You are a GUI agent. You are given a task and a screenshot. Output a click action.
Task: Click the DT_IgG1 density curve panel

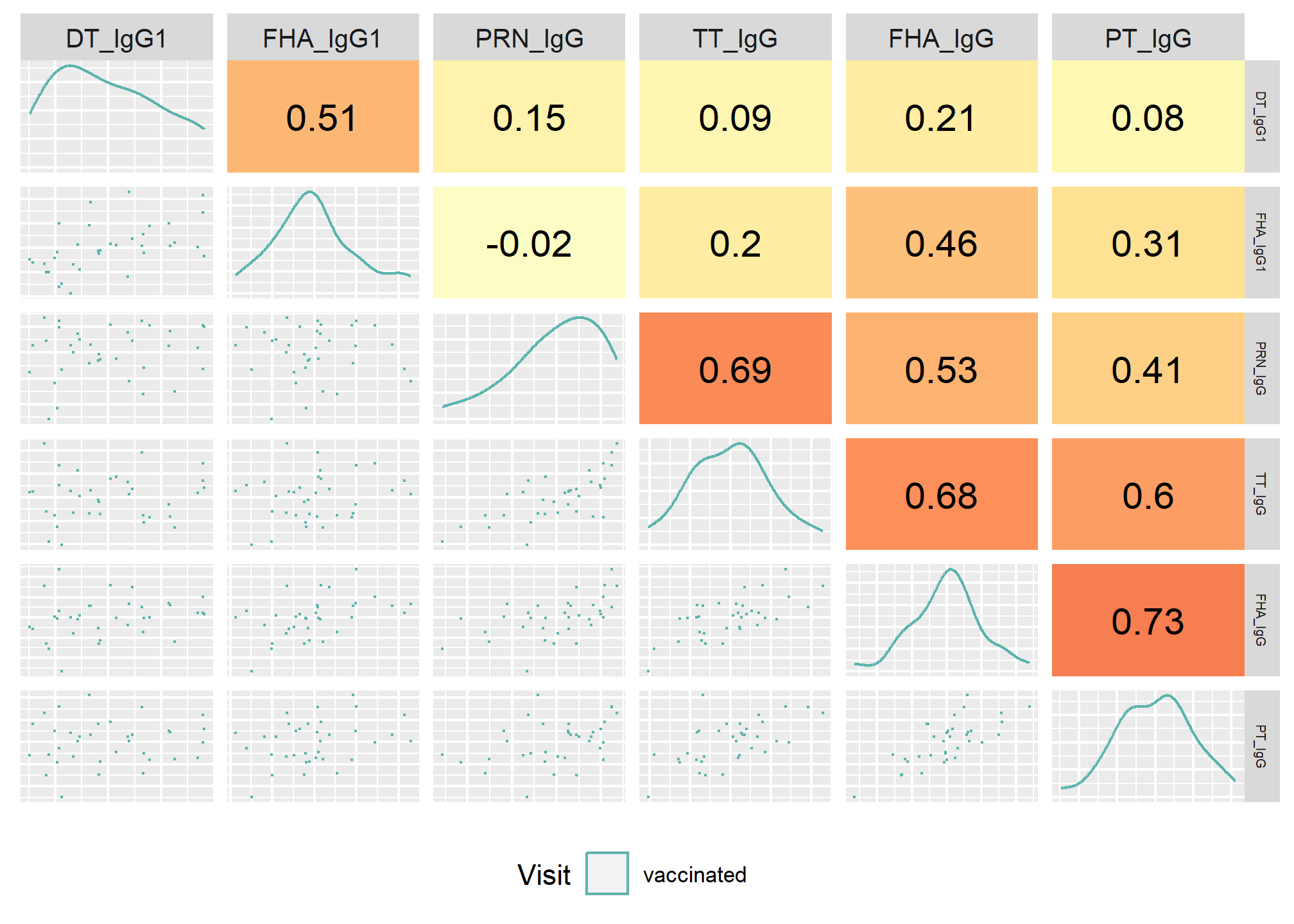(117, 117)
